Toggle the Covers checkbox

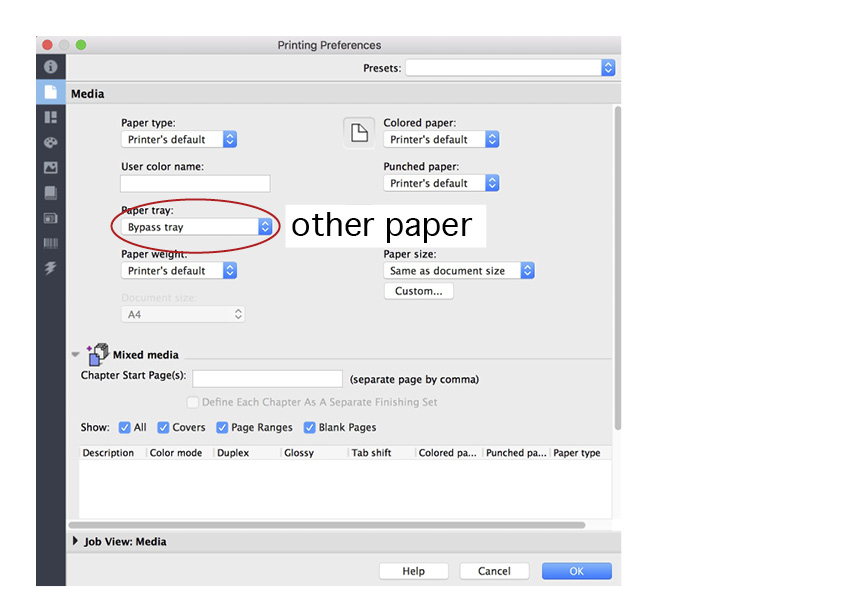click(x=163, y=427)
